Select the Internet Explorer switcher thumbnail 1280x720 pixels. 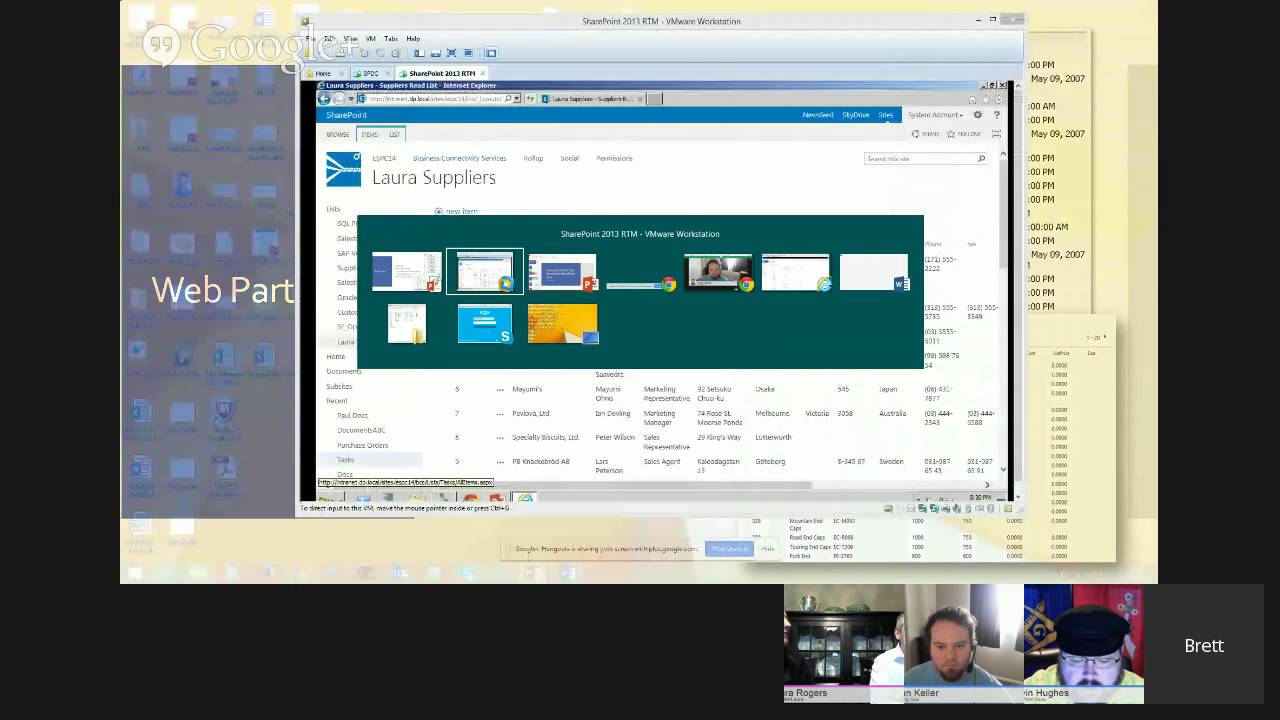[x=797, y=272]
